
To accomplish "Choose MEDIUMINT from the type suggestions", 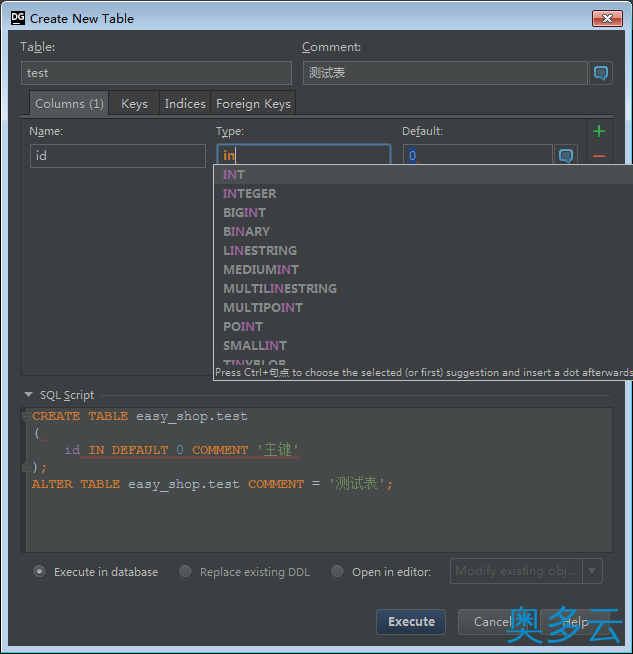I will coord(423,269).
